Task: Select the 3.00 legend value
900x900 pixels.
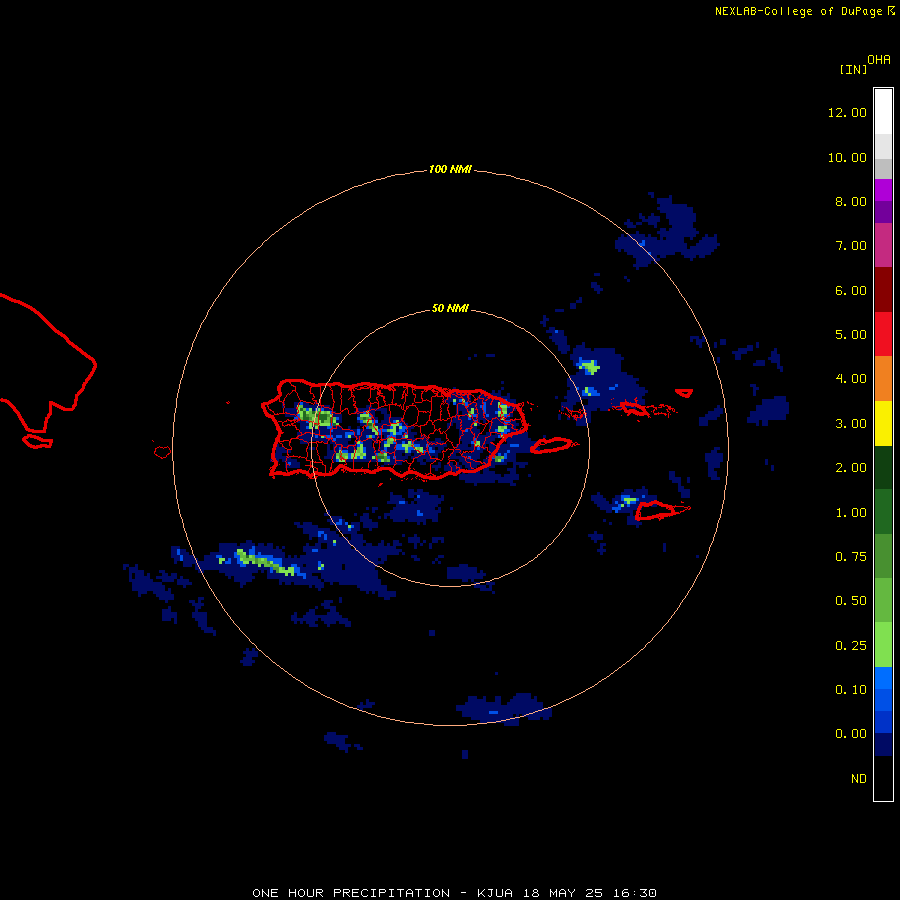Action: click(851, 424)
